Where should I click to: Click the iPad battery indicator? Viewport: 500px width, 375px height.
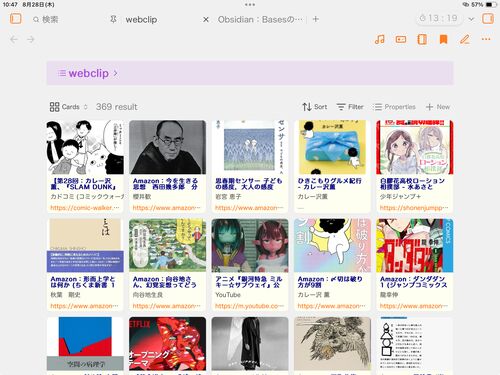coord(491,5)
